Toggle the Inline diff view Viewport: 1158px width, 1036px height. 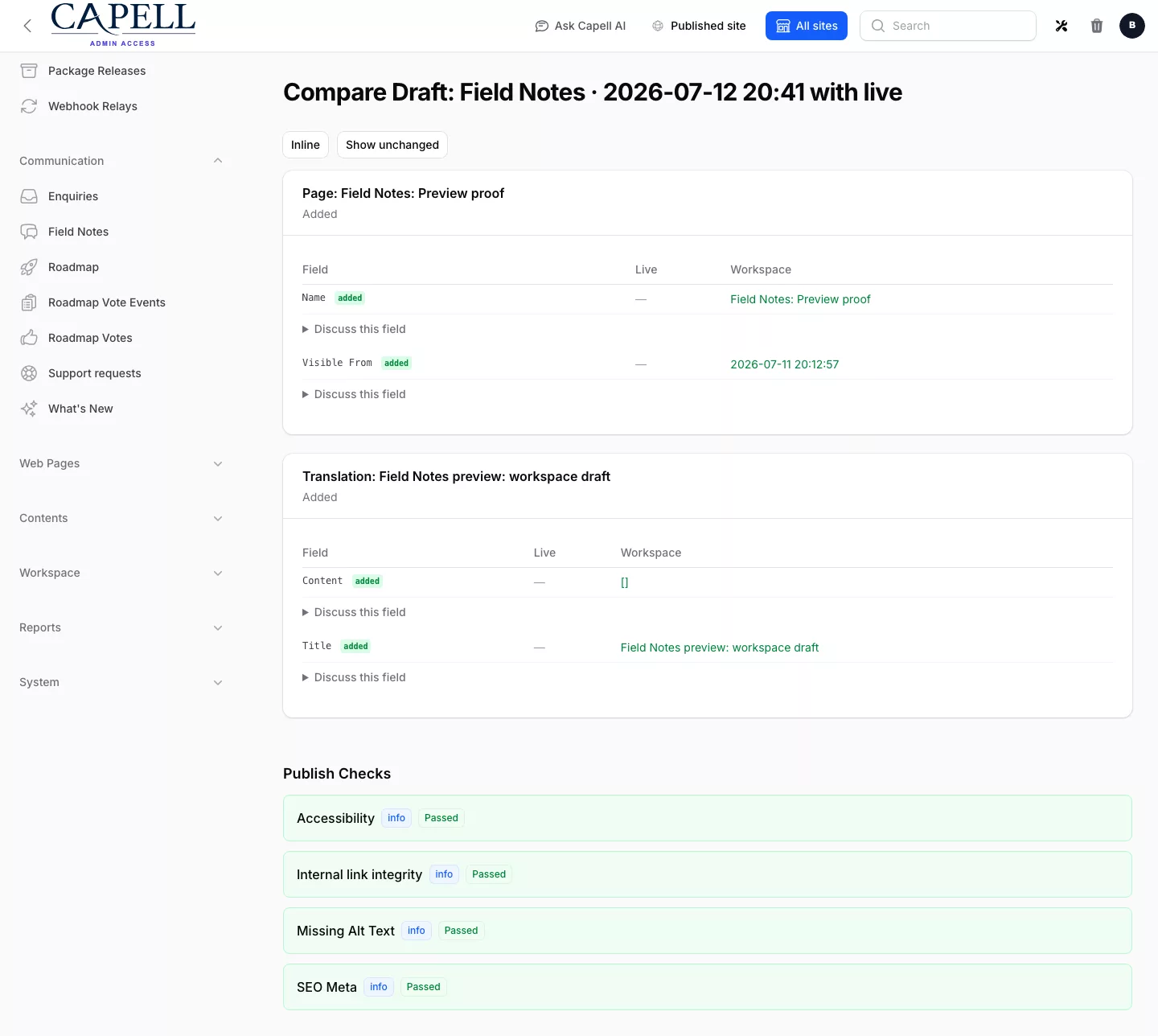point(306,145)
